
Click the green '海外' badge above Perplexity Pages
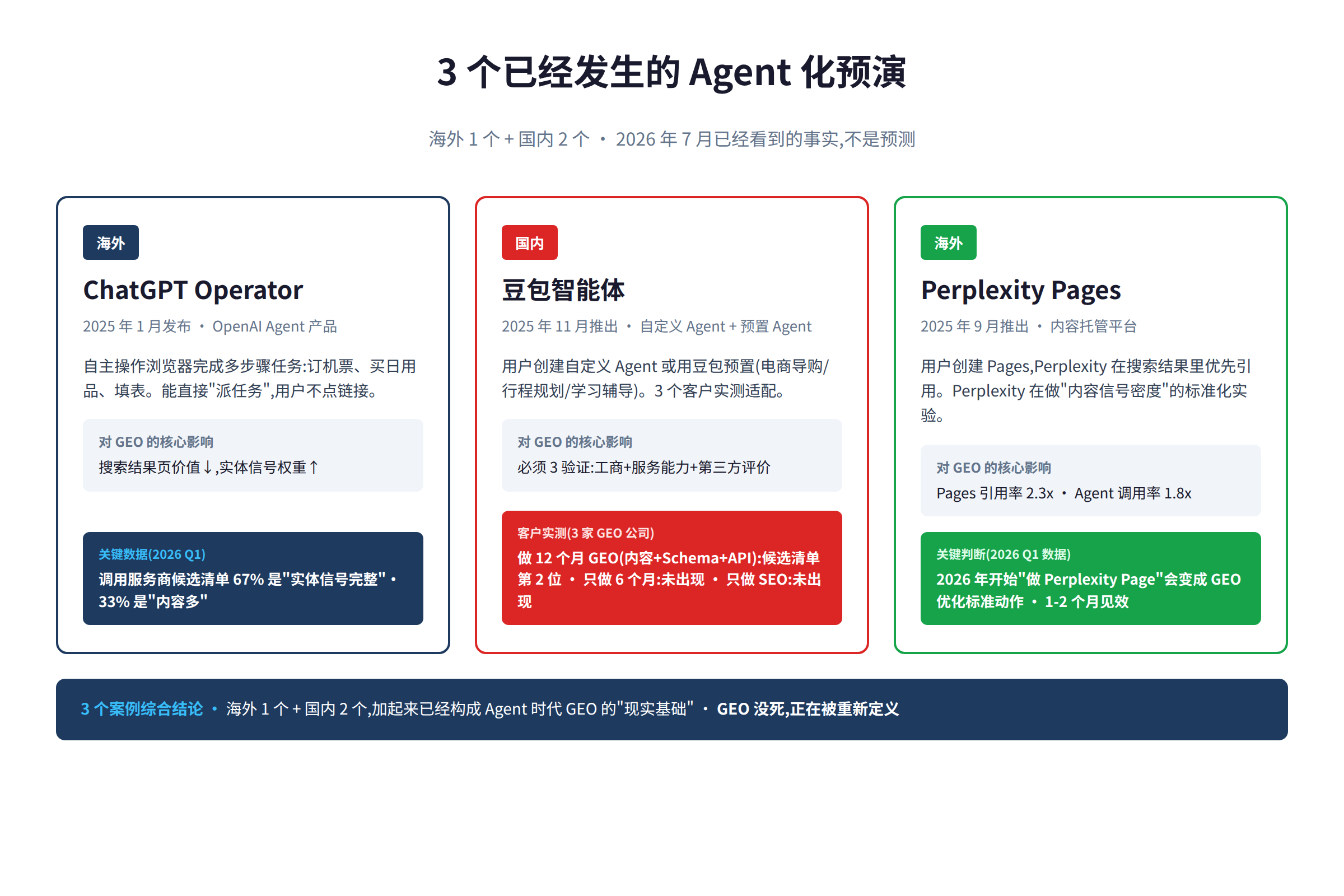948,243
